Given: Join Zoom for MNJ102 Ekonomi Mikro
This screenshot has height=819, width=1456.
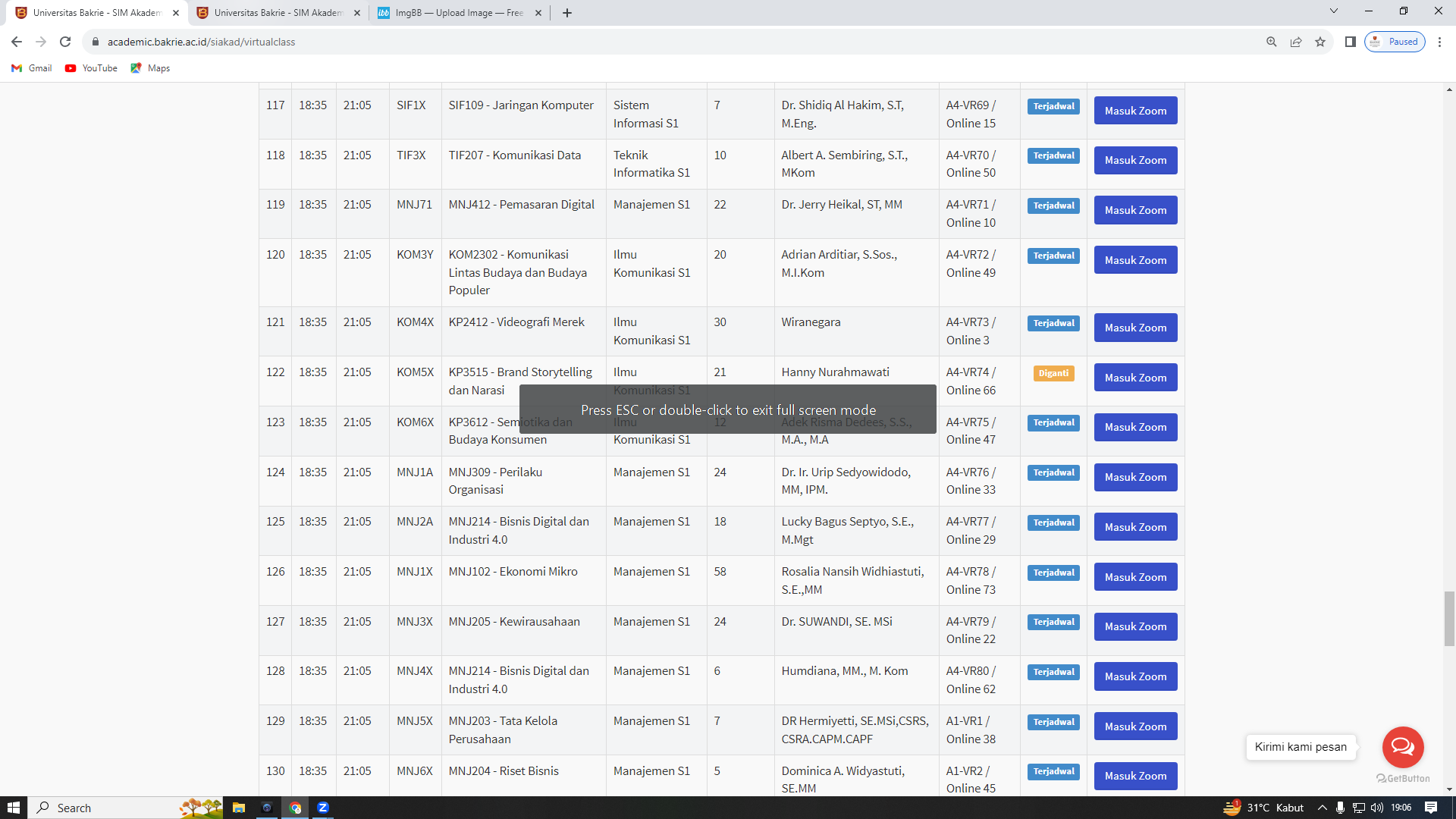Looking at the screenshot, I should 1135,577.
